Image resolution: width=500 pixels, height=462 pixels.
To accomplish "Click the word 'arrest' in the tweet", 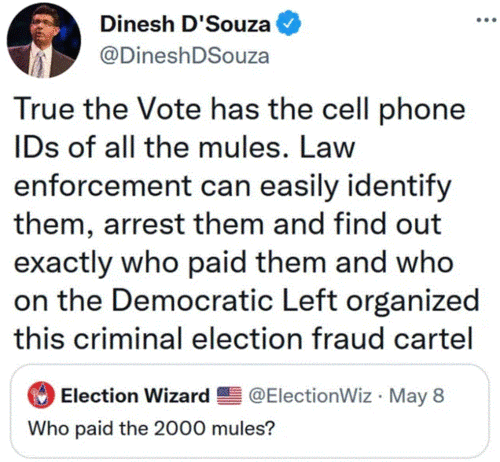I will point(144,225).
